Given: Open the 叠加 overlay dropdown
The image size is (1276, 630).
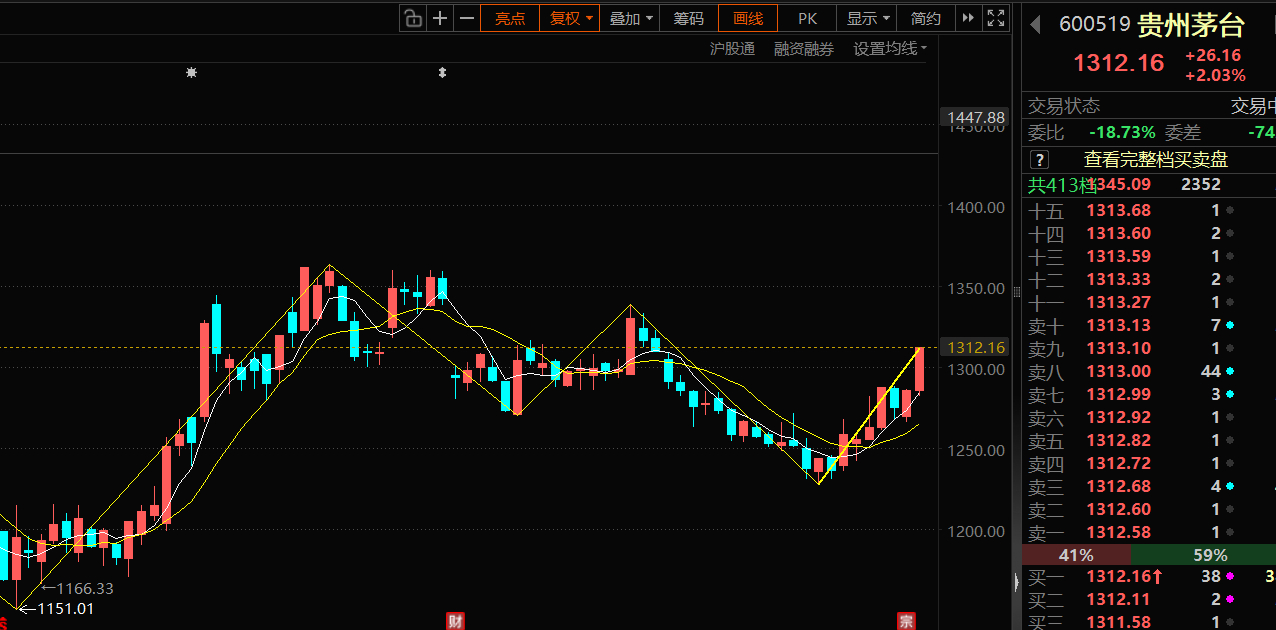Looking at the screenshot, I should (630, 18).
